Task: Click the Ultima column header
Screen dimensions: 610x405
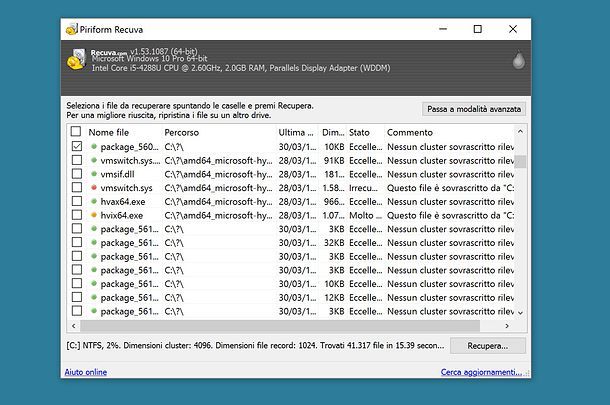Action: click(297, 132)
